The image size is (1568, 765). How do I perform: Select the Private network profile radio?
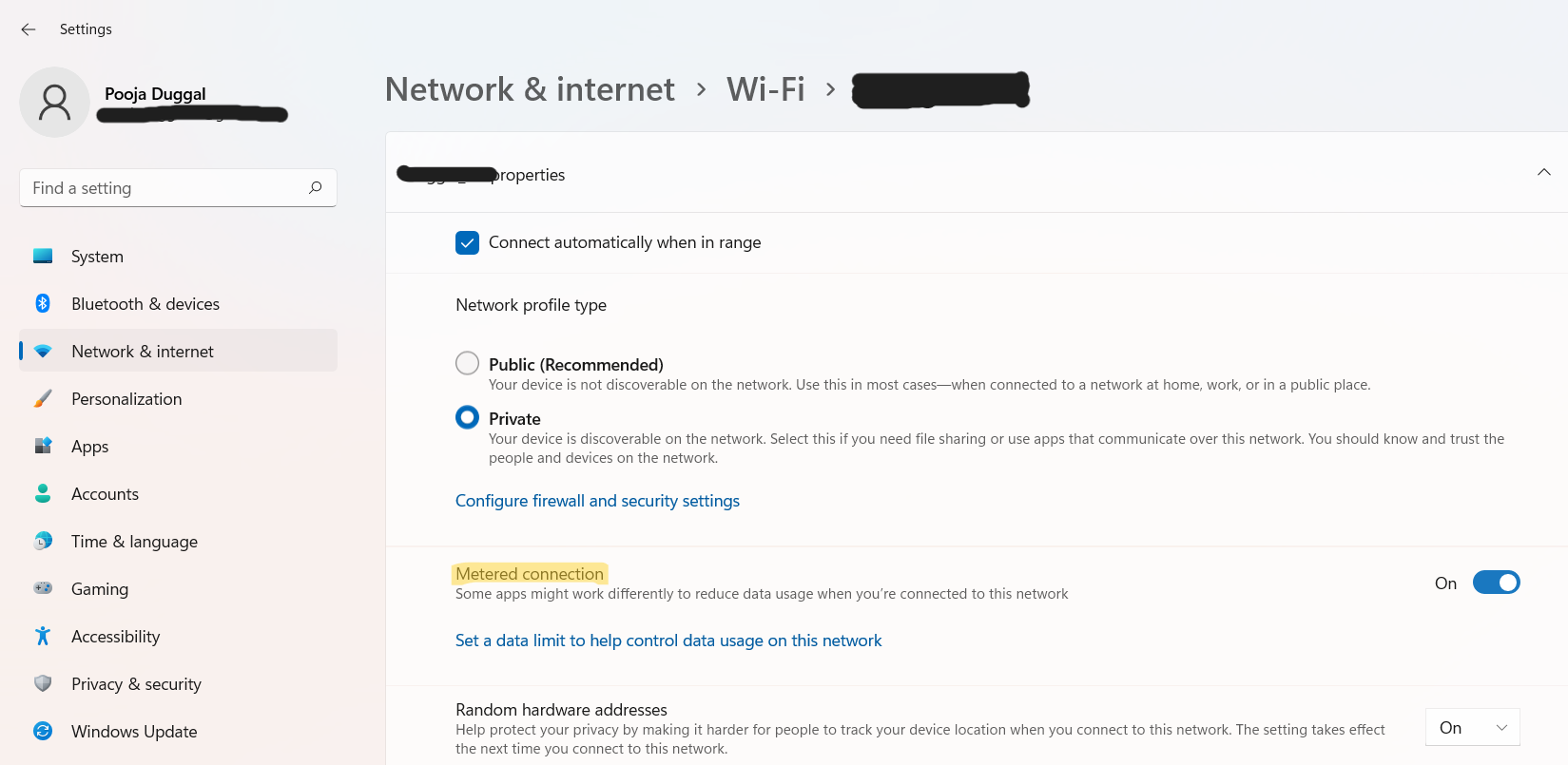click(x=467, y=417)
